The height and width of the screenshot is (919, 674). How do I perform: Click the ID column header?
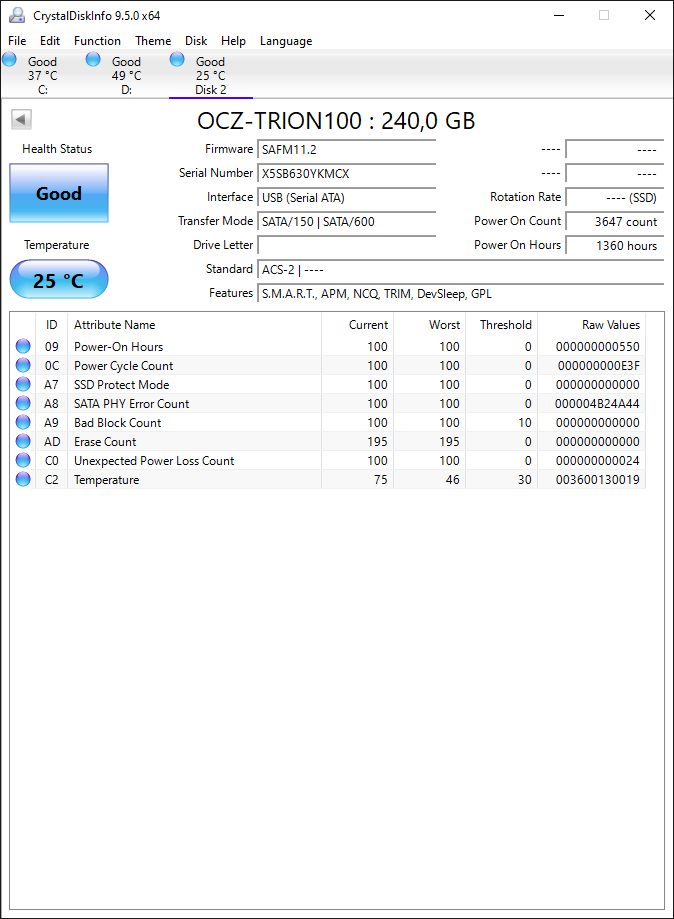52,325
